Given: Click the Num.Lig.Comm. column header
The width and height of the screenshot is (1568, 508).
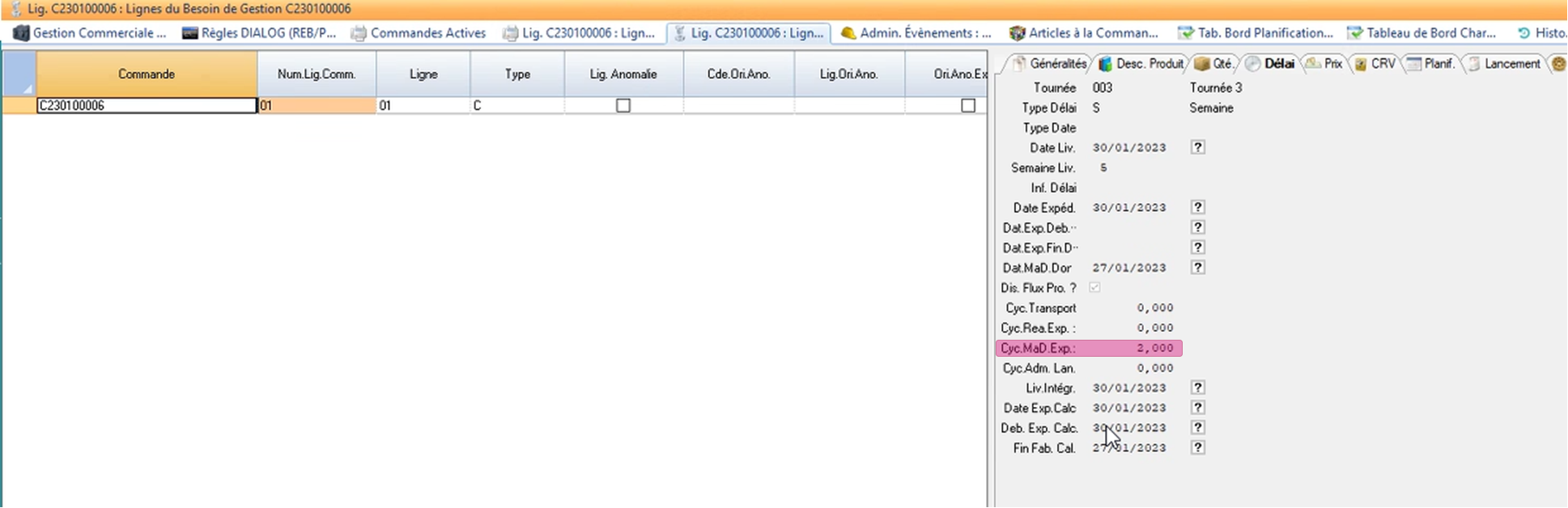Looking at the screenshot, I should (317, 74).
